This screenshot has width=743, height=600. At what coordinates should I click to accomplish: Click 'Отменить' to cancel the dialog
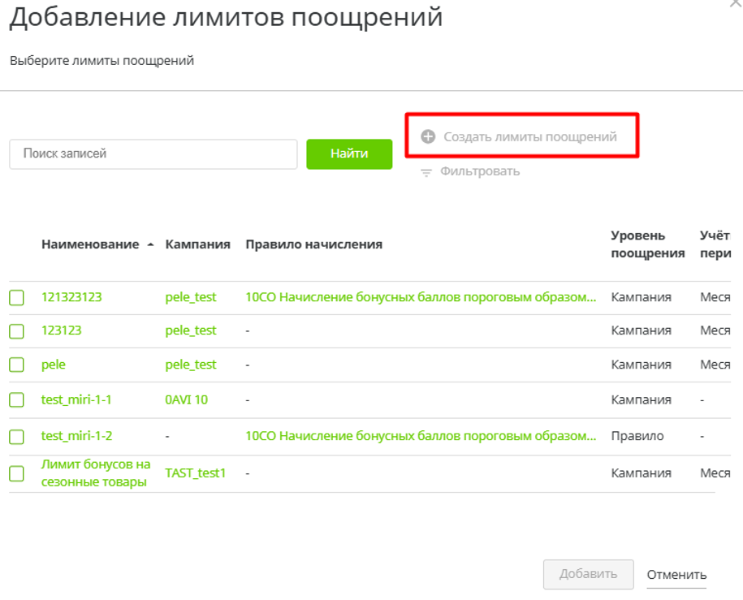pyautogui.click(x=676, y=574)
